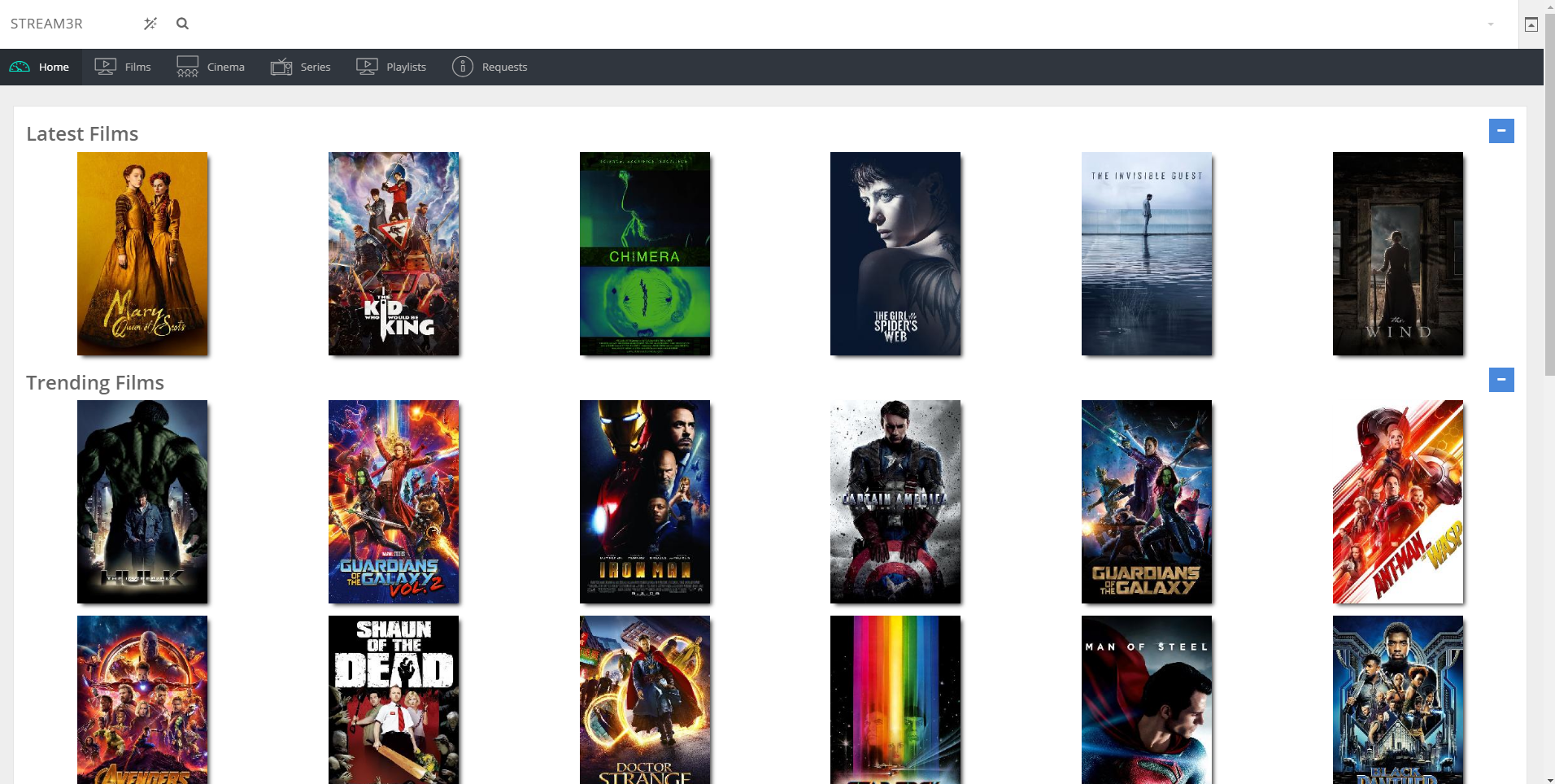Viewport: 1555px width, 784px height.
Task: Open The Kid Who Would Be King poster
Action: (x=394, y=254)
